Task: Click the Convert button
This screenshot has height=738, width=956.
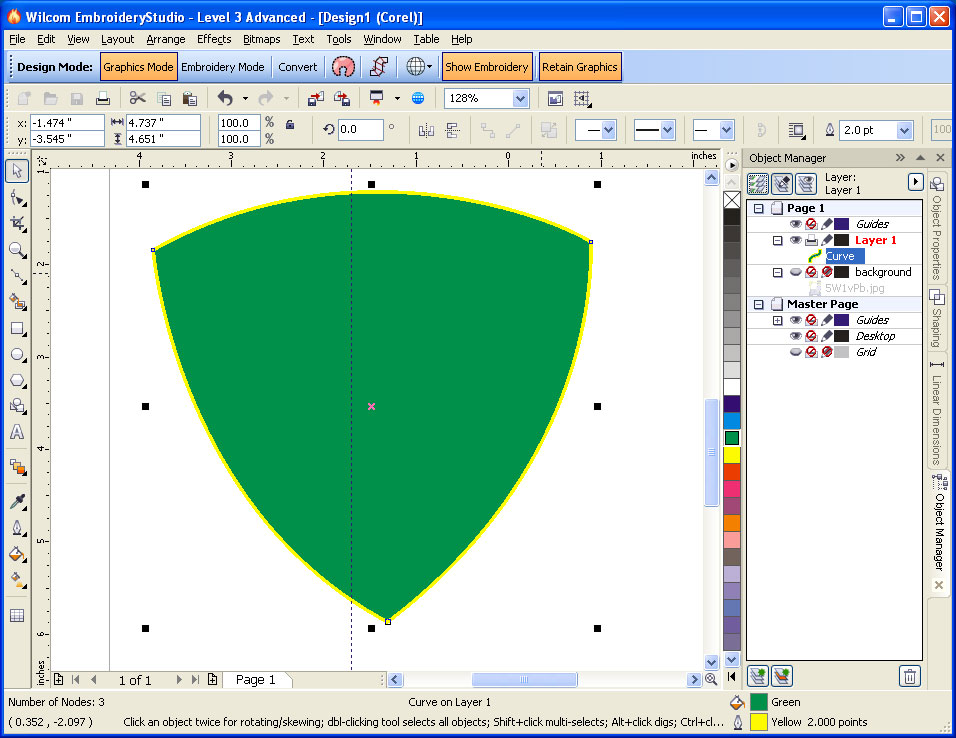Action: 297,67
